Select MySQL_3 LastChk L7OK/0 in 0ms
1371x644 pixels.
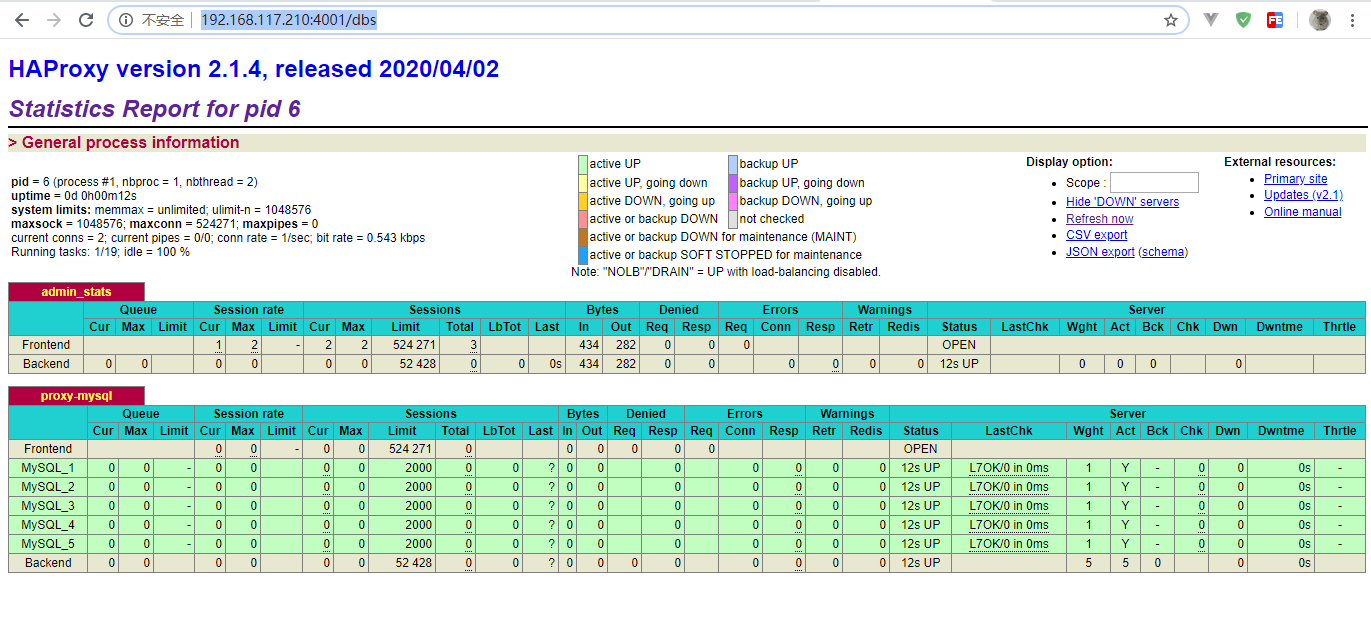pos(1009,506)
